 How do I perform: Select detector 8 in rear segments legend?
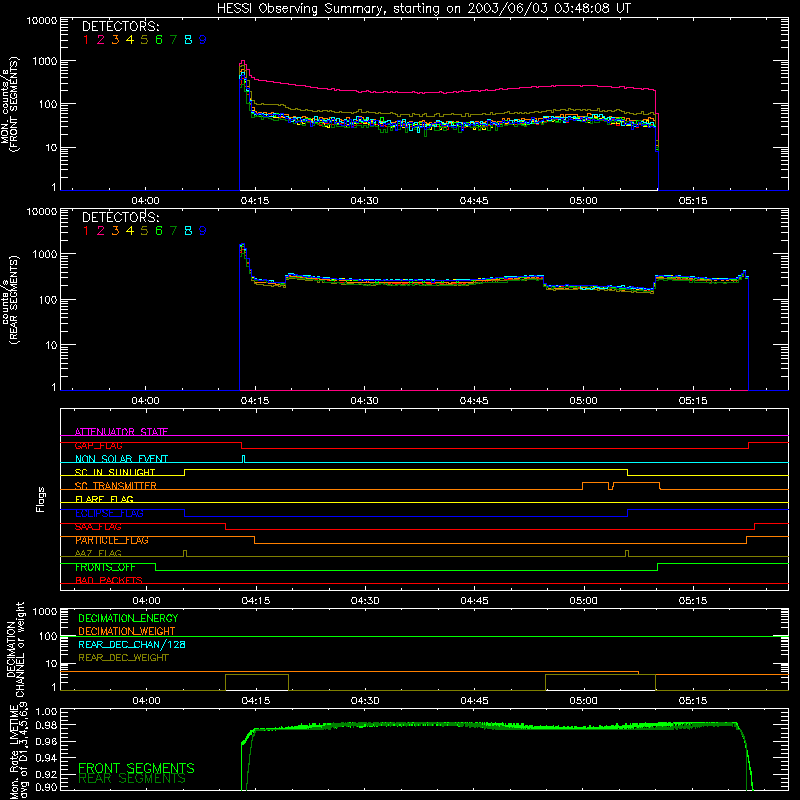point(188,231)
